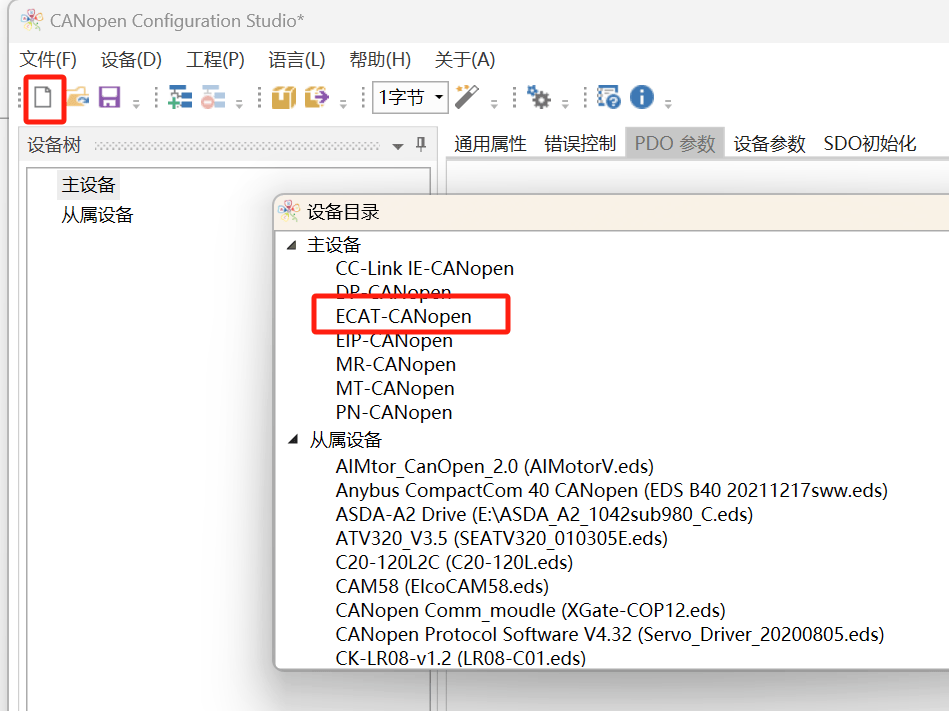Open toolbar overflow arrow beside export icon
This screenshot has height=711, width=949.
[x=343, y=103]
